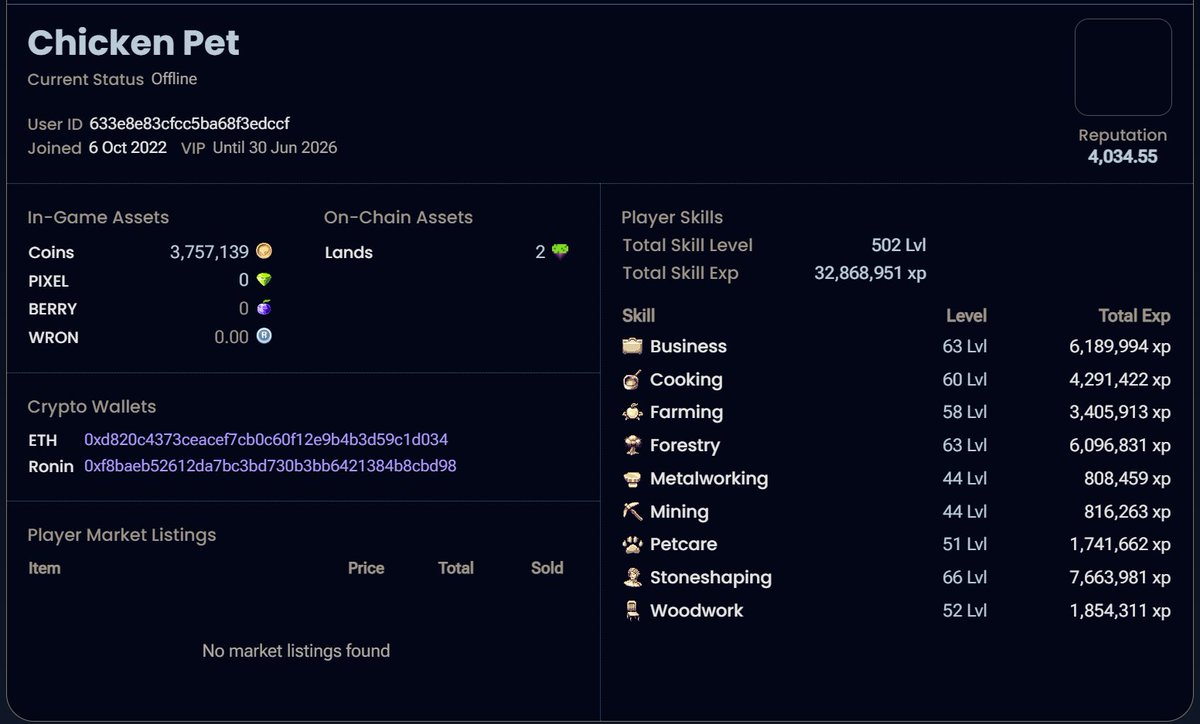
Task: Open the ETH wallet address link
Action: tap(266, 439)
